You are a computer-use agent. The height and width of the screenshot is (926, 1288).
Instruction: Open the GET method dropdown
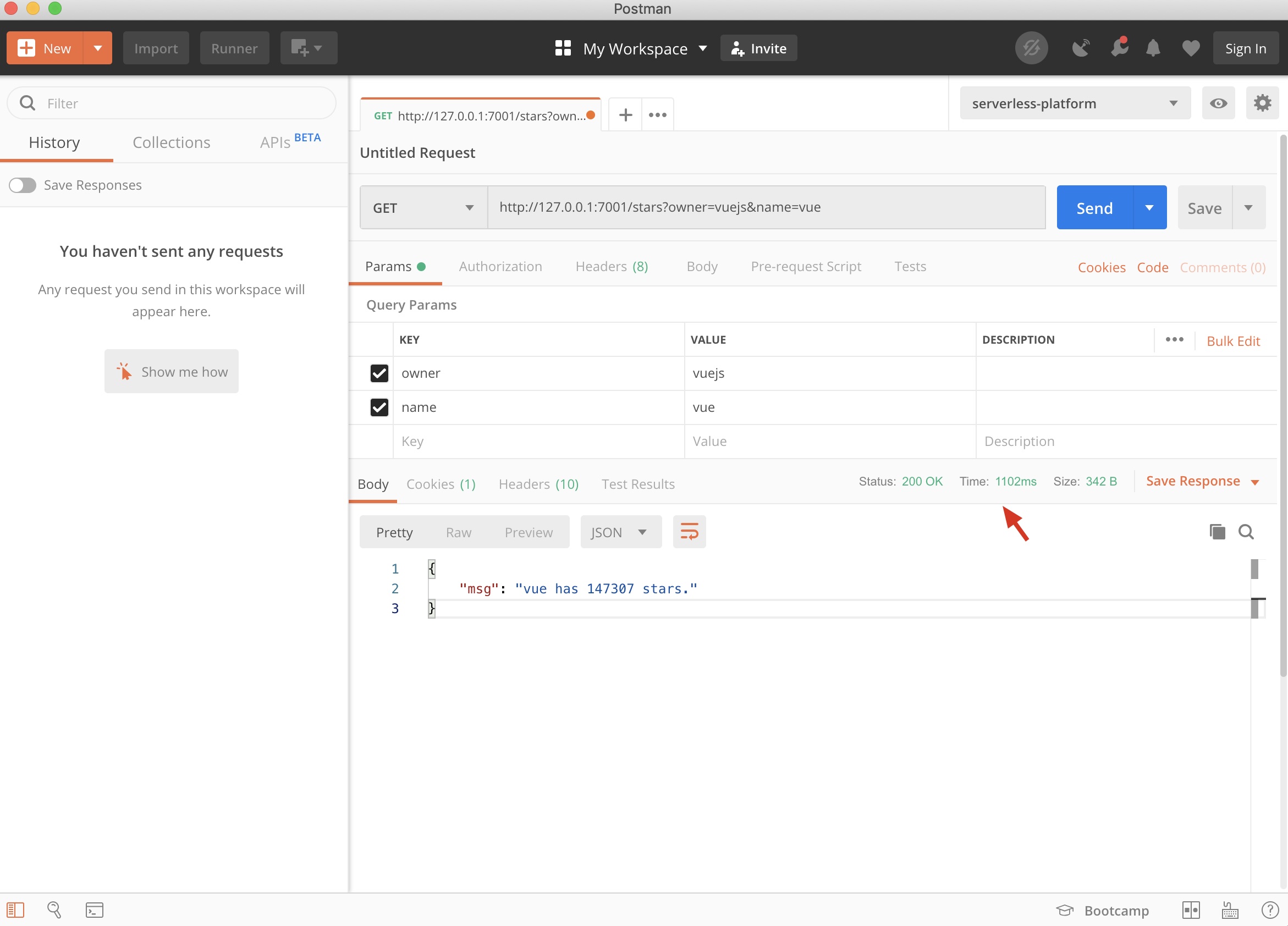pos(423,208)
